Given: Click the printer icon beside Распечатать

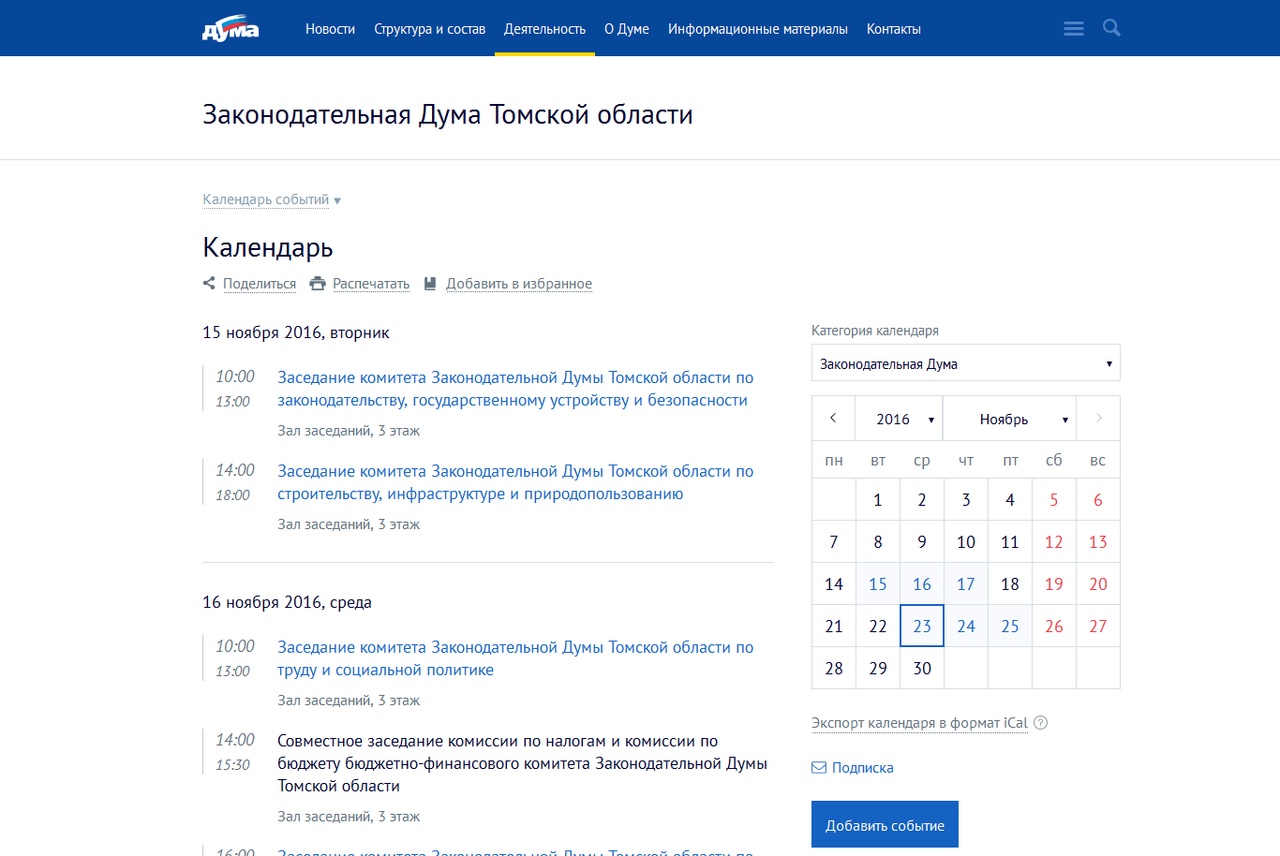Looking at the screenshot, I should point(318,284).
